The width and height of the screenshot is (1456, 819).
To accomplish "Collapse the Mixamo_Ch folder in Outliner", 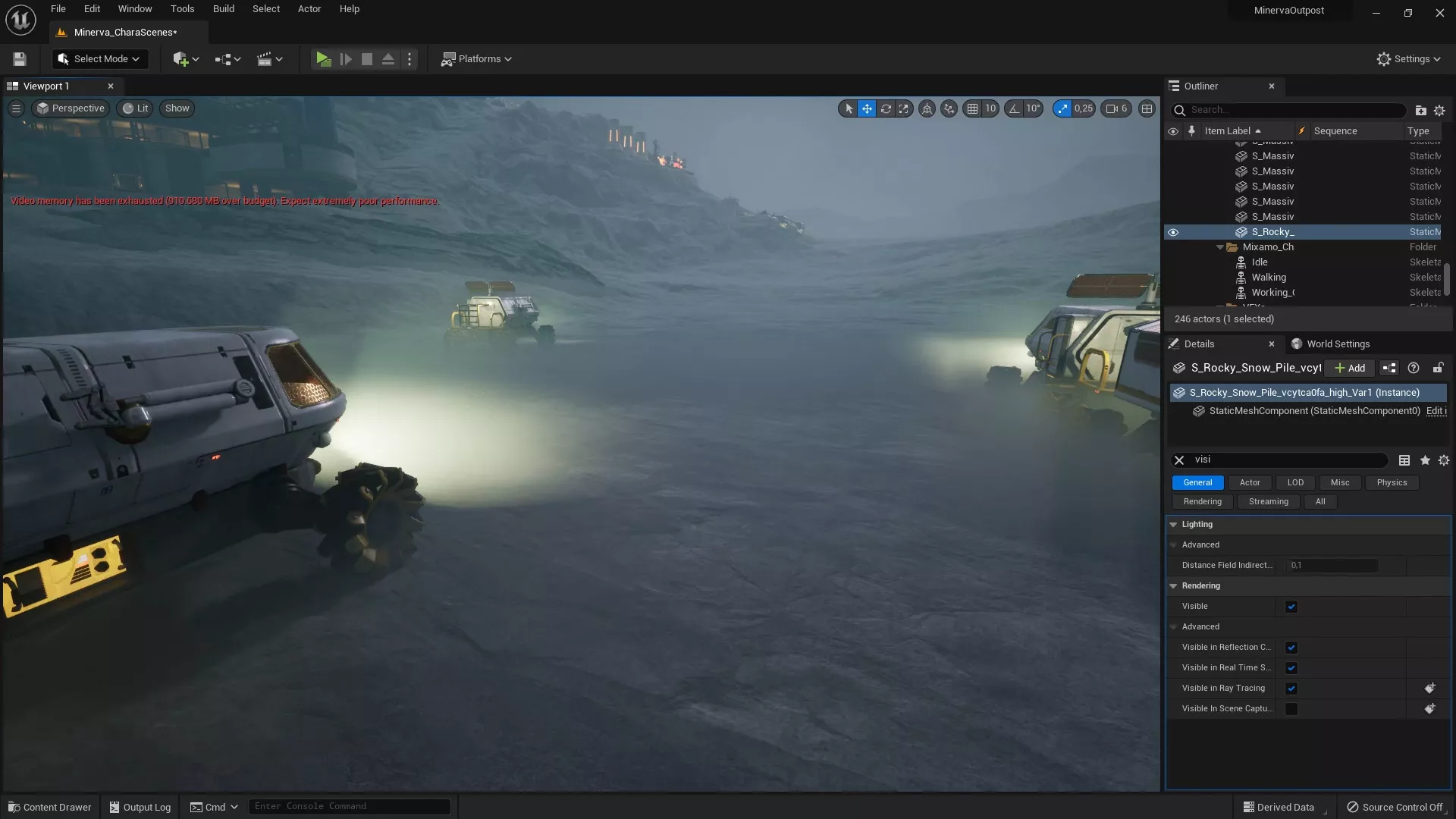I will coord(1220,247).
